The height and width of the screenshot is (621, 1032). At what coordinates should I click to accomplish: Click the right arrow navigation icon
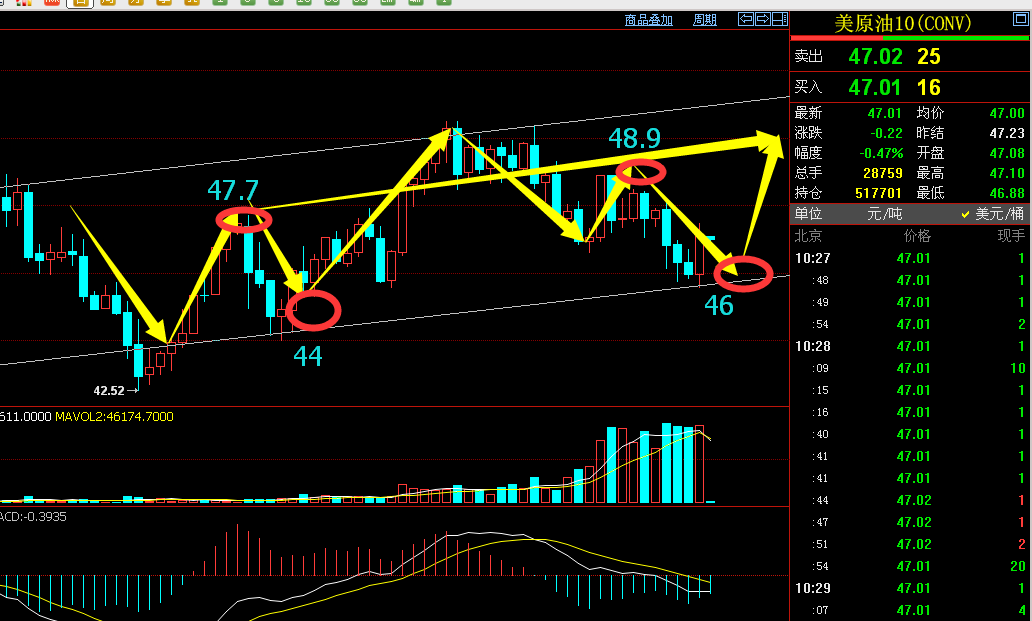(763, 19)
